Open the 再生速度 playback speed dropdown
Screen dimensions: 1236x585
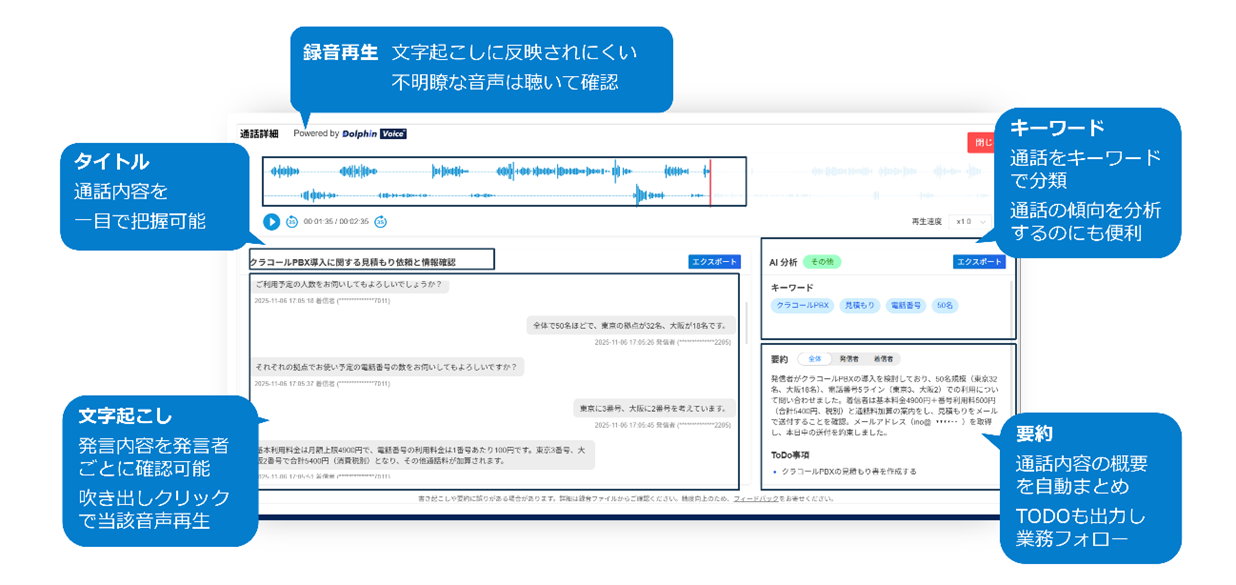click(971, 222)
